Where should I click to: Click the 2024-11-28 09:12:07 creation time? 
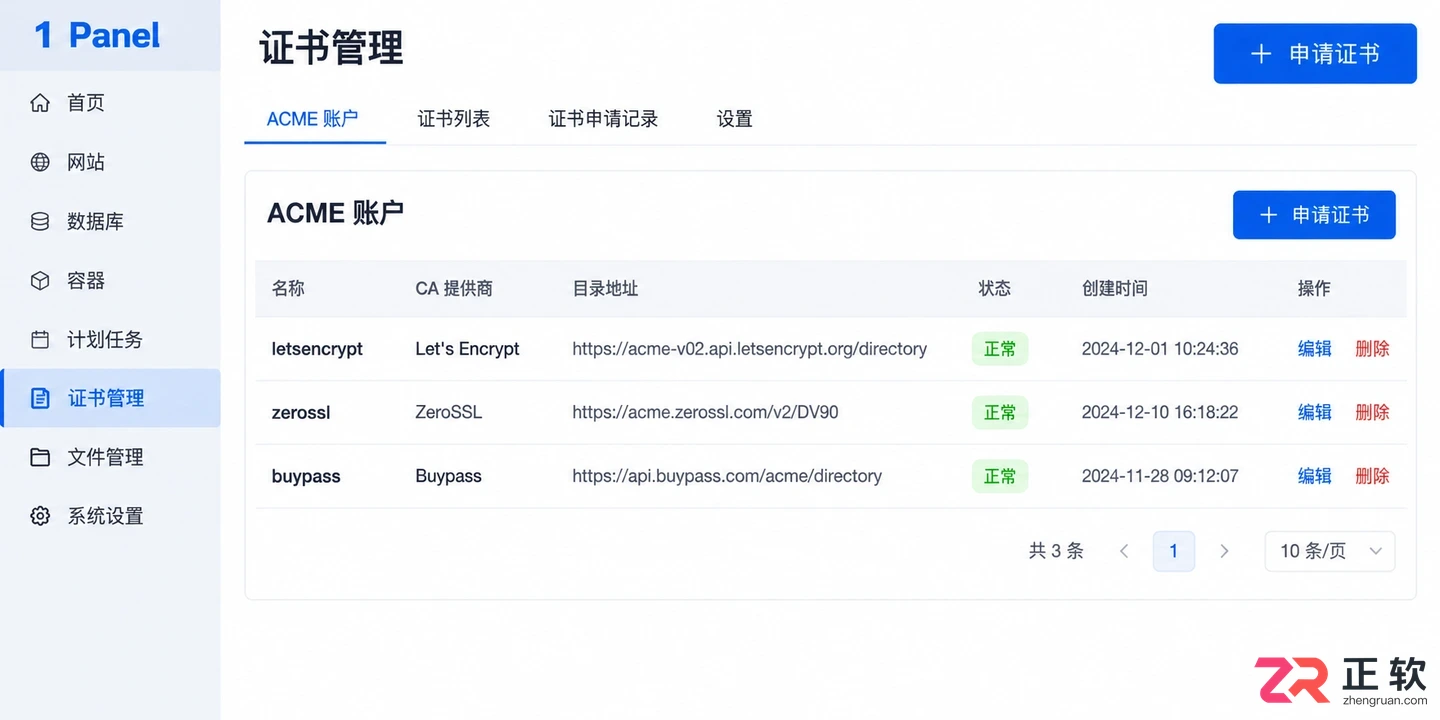[1160, 476]
